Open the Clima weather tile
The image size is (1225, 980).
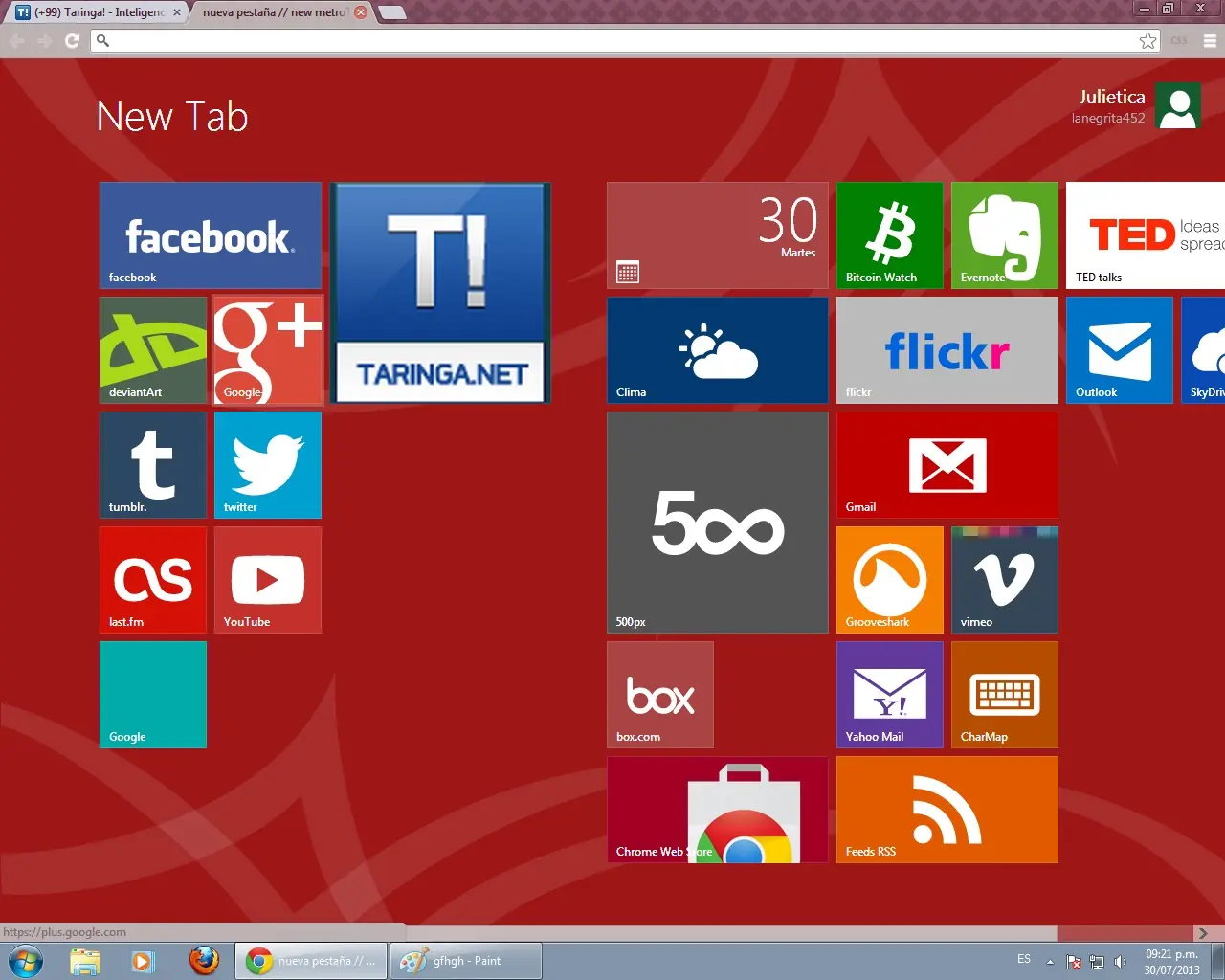pyautogui.click(x=718, y=350)
